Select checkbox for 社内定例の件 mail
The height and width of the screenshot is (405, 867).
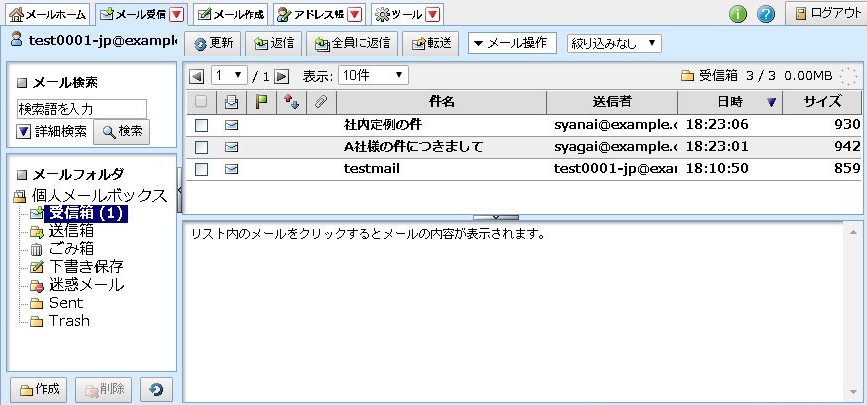click(202, 125)
